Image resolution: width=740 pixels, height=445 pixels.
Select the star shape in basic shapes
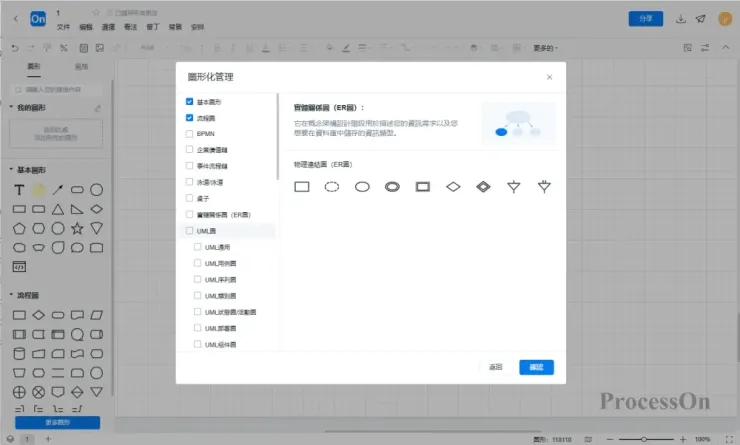77,228
